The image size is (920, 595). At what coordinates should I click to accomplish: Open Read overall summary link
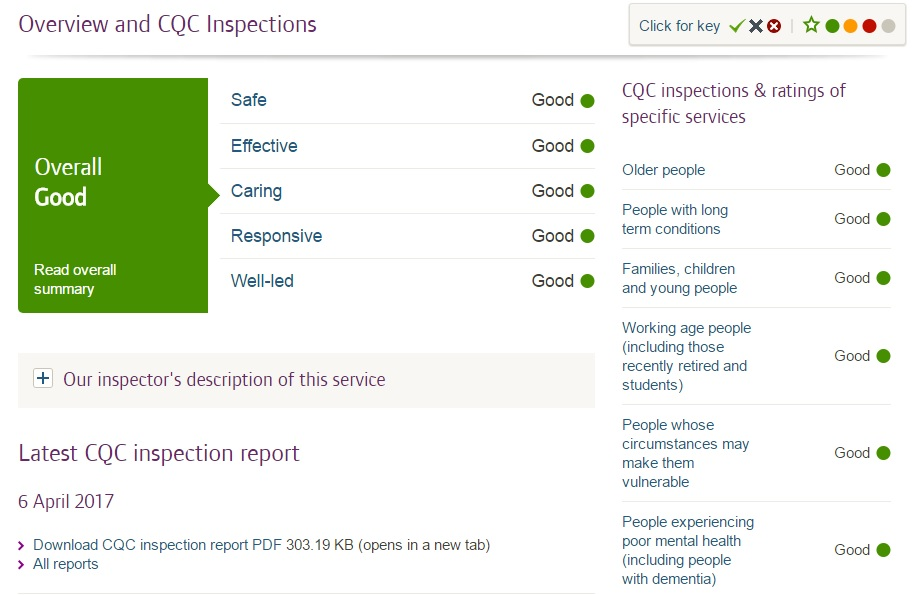point(75,279)
